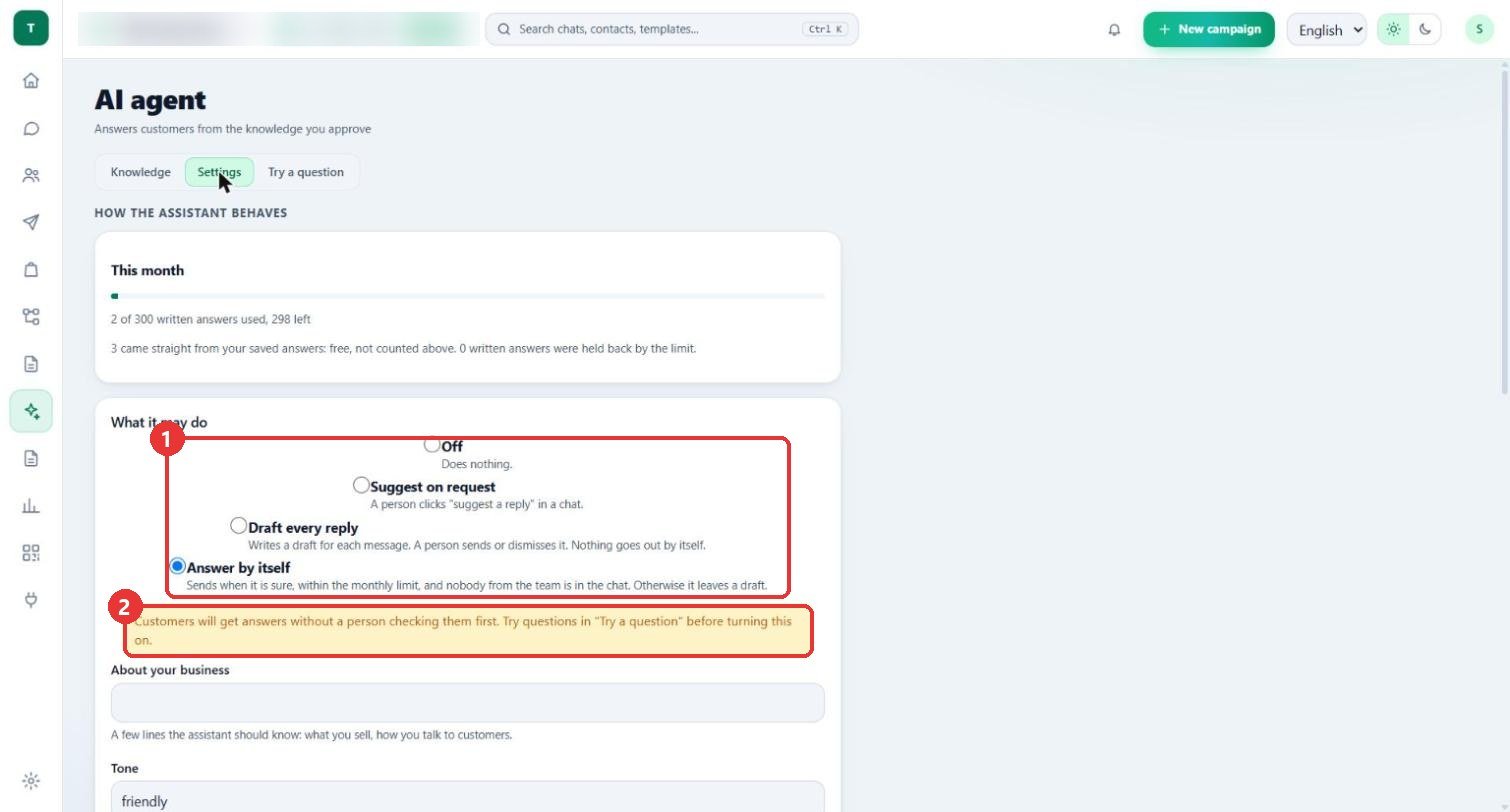
Task: Open the automation flow sidebar icon
Action: 31,317
